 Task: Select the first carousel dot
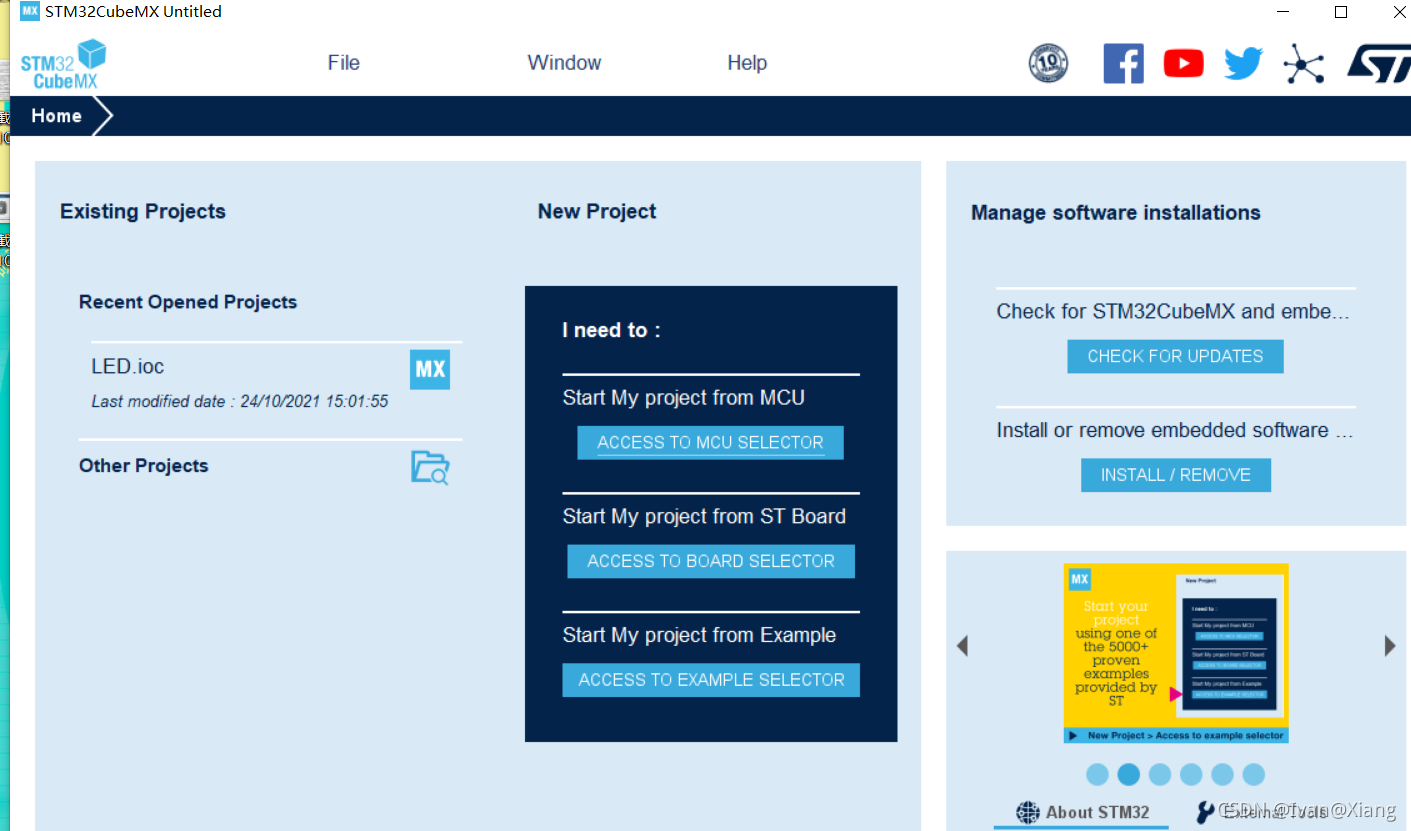[x=1097, y=774]
